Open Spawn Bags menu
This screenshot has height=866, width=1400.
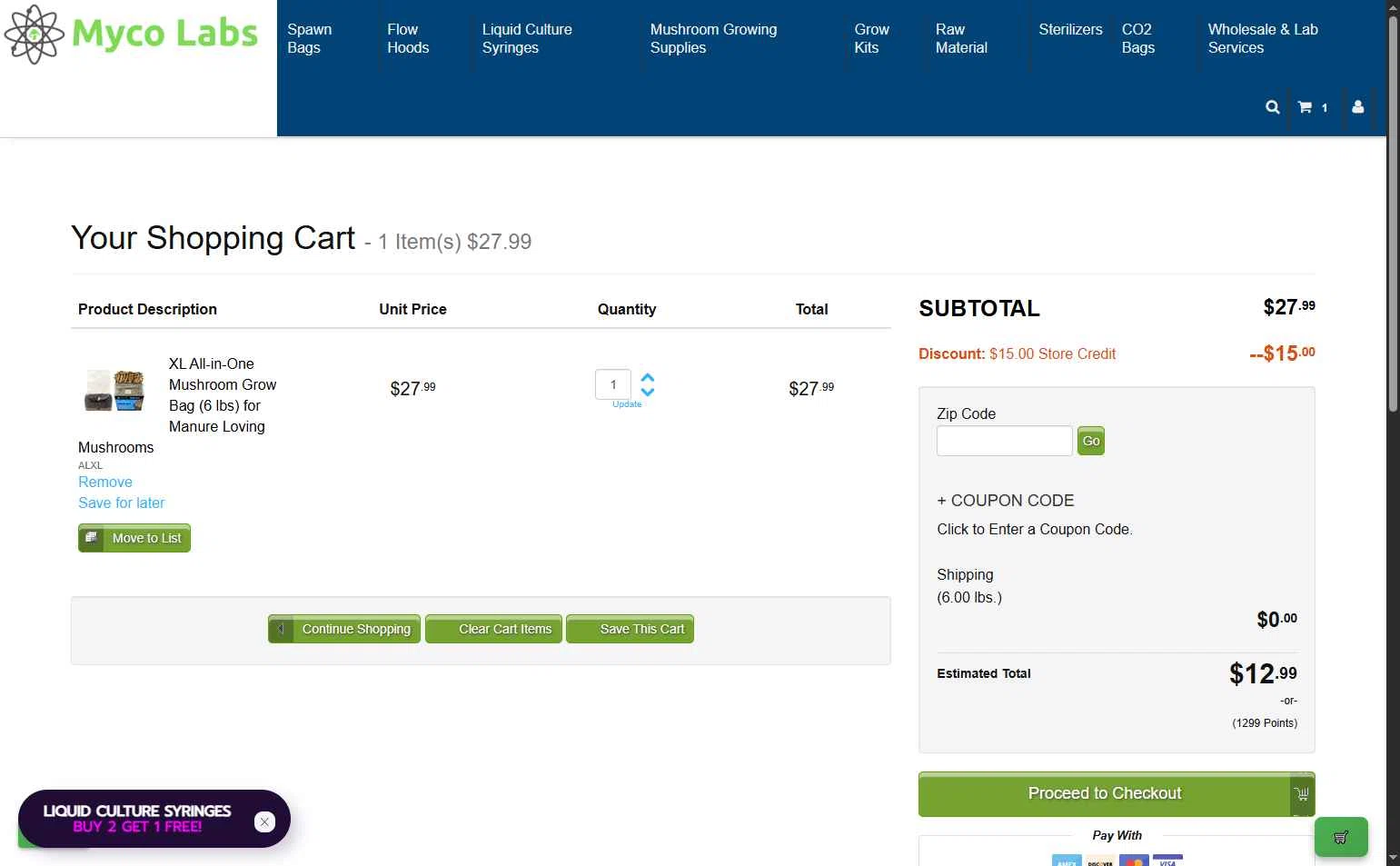click(x=310, y=38)
